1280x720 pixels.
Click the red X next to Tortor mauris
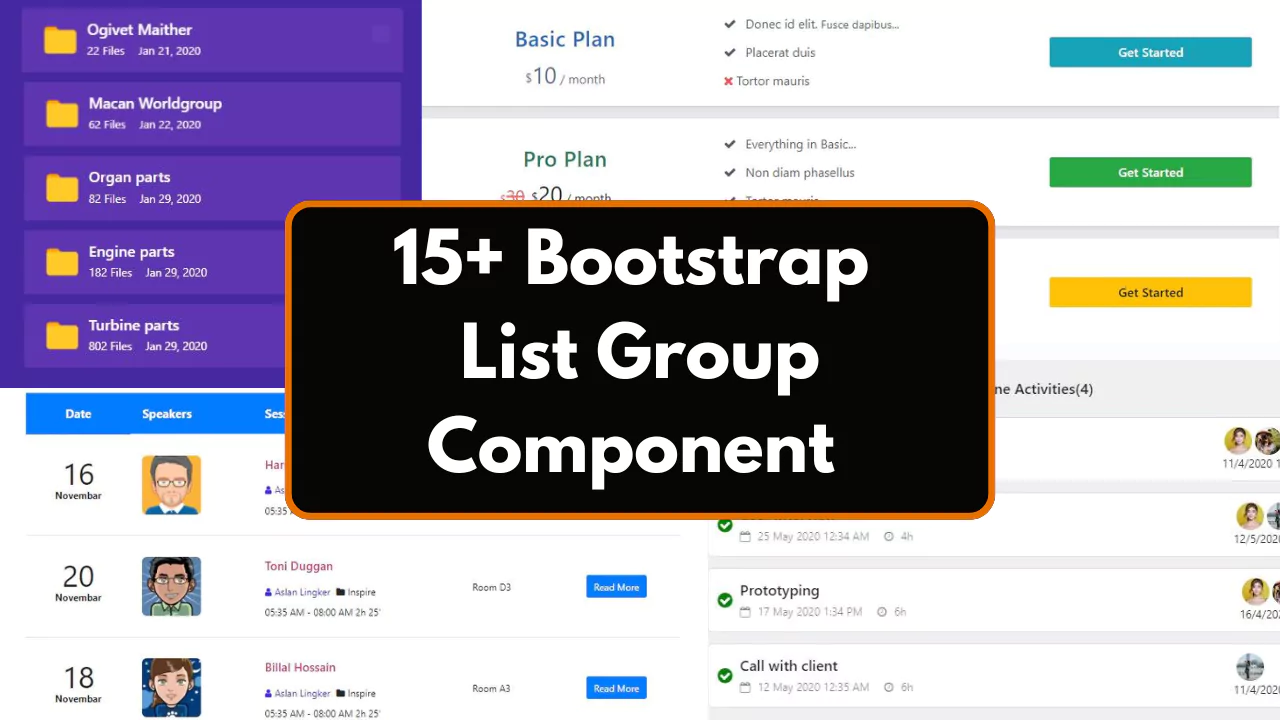coord(729,81)
